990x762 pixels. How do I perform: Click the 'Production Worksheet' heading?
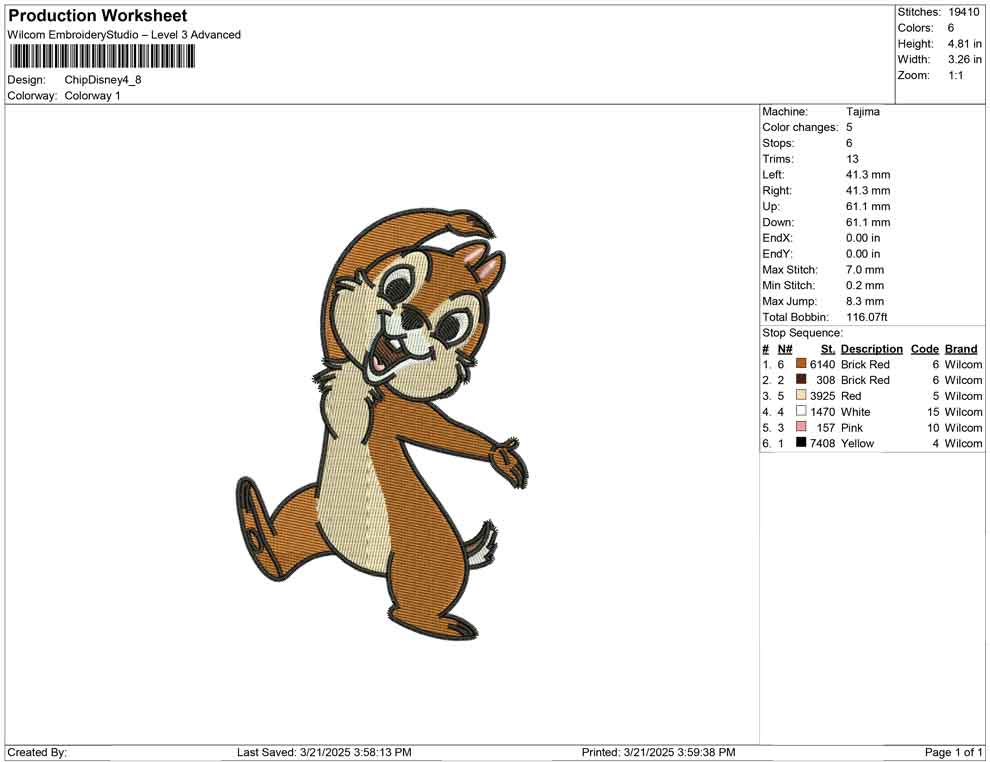[x=98, y=16]
